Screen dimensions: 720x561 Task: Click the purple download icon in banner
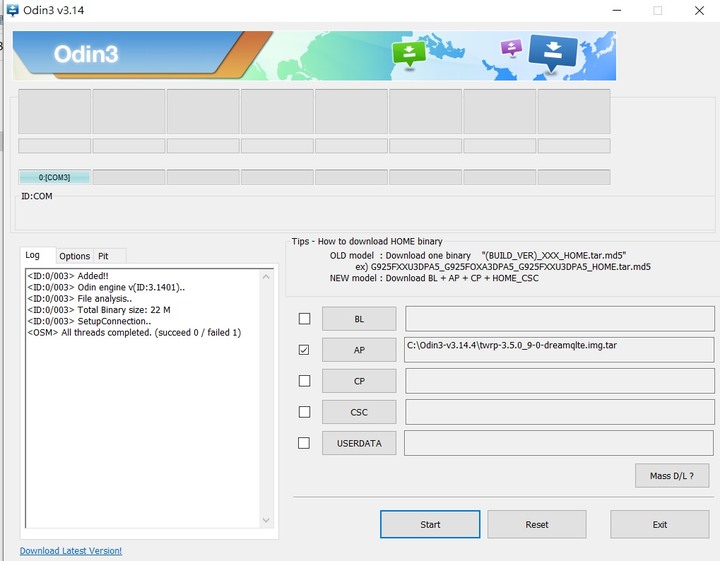pos(512,47)
